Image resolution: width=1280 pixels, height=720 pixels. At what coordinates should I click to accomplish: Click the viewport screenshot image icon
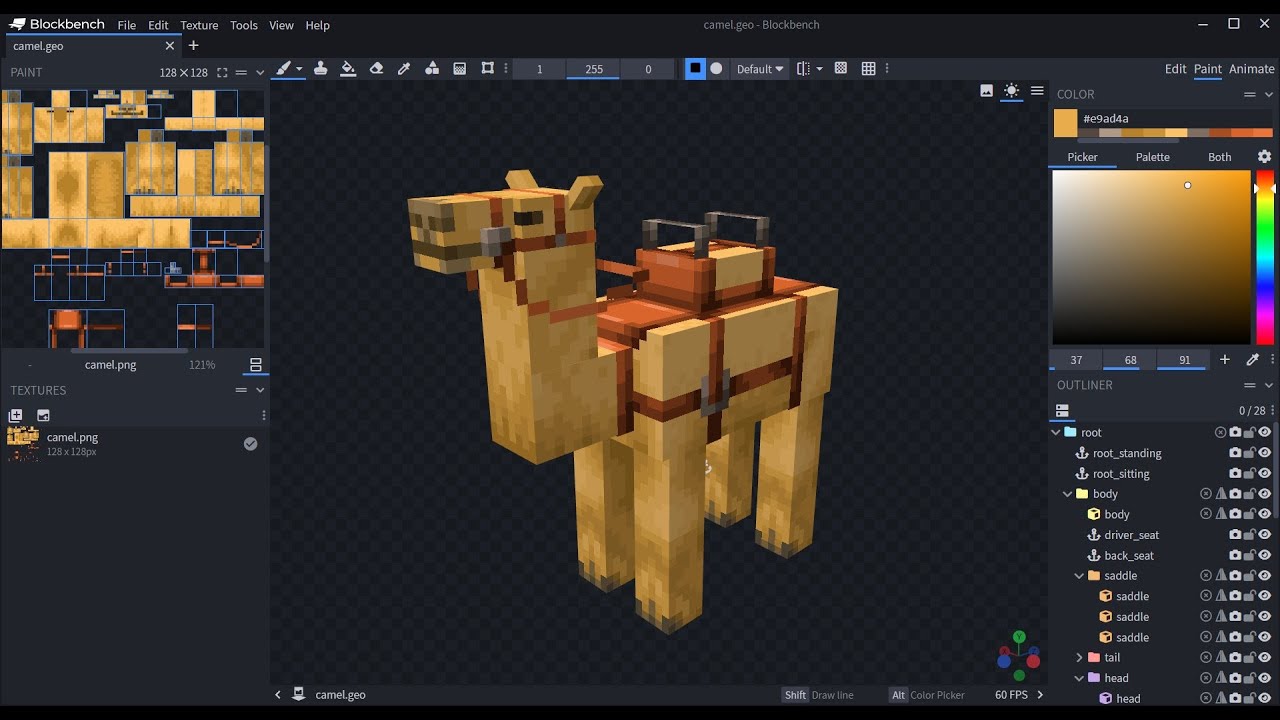(x=987, y=91)
